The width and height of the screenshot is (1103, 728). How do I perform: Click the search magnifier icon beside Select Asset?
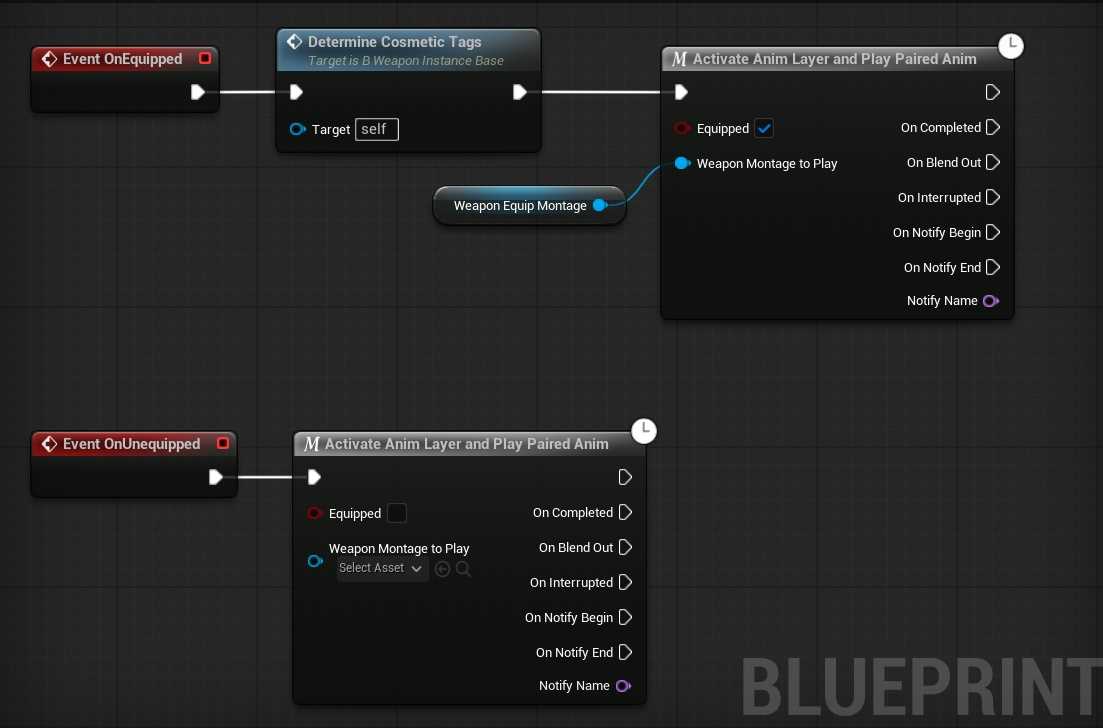click(x=464, y=569)
